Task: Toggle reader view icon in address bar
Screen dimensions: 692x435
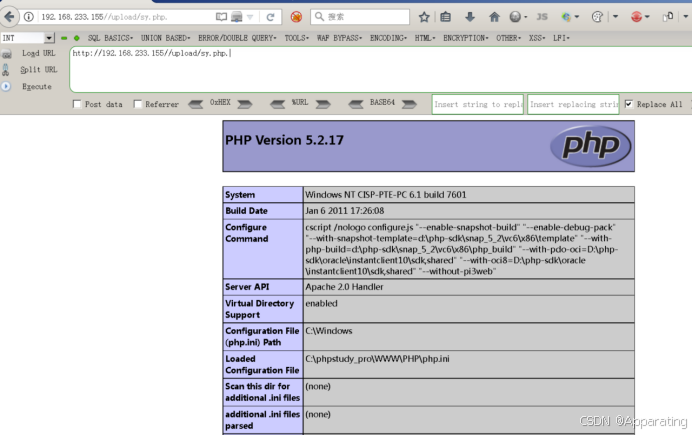Action: 222,17
